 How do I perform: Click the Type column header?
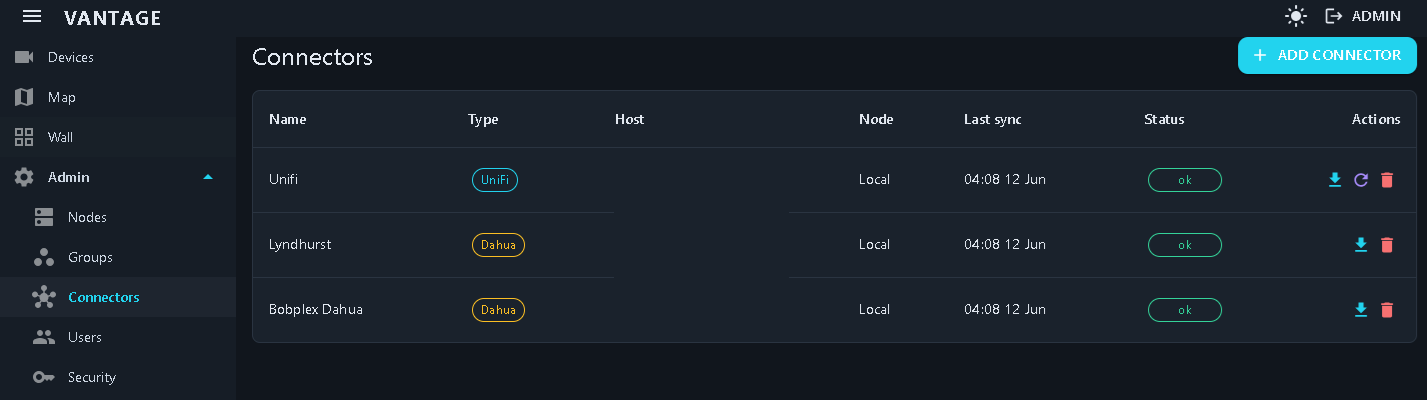click(x=483, y=119)
